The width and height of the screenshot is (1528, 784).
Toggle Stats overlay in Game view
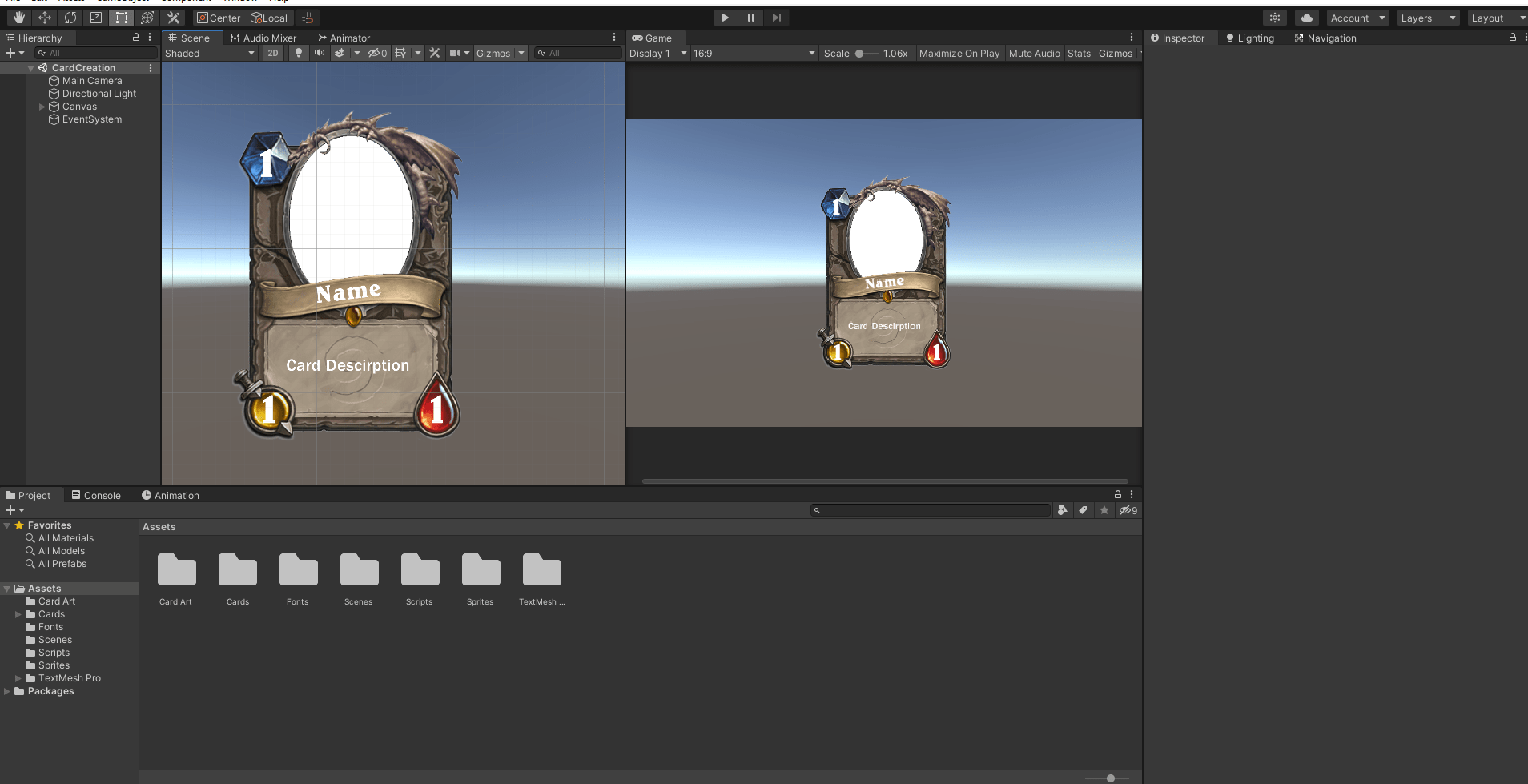(x=1079, y=54)
